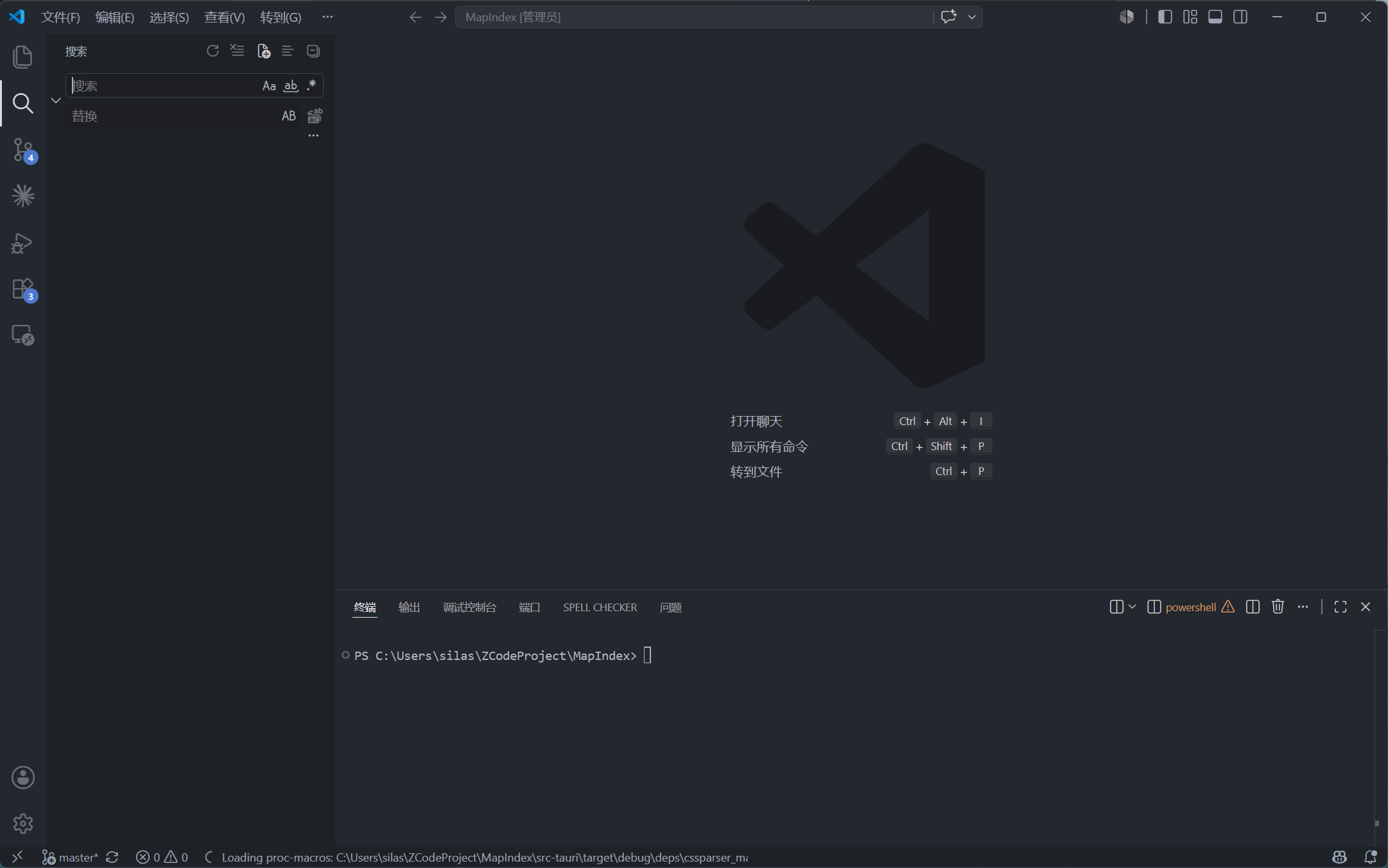Open remote window indicator in status bar

[17, 857]
